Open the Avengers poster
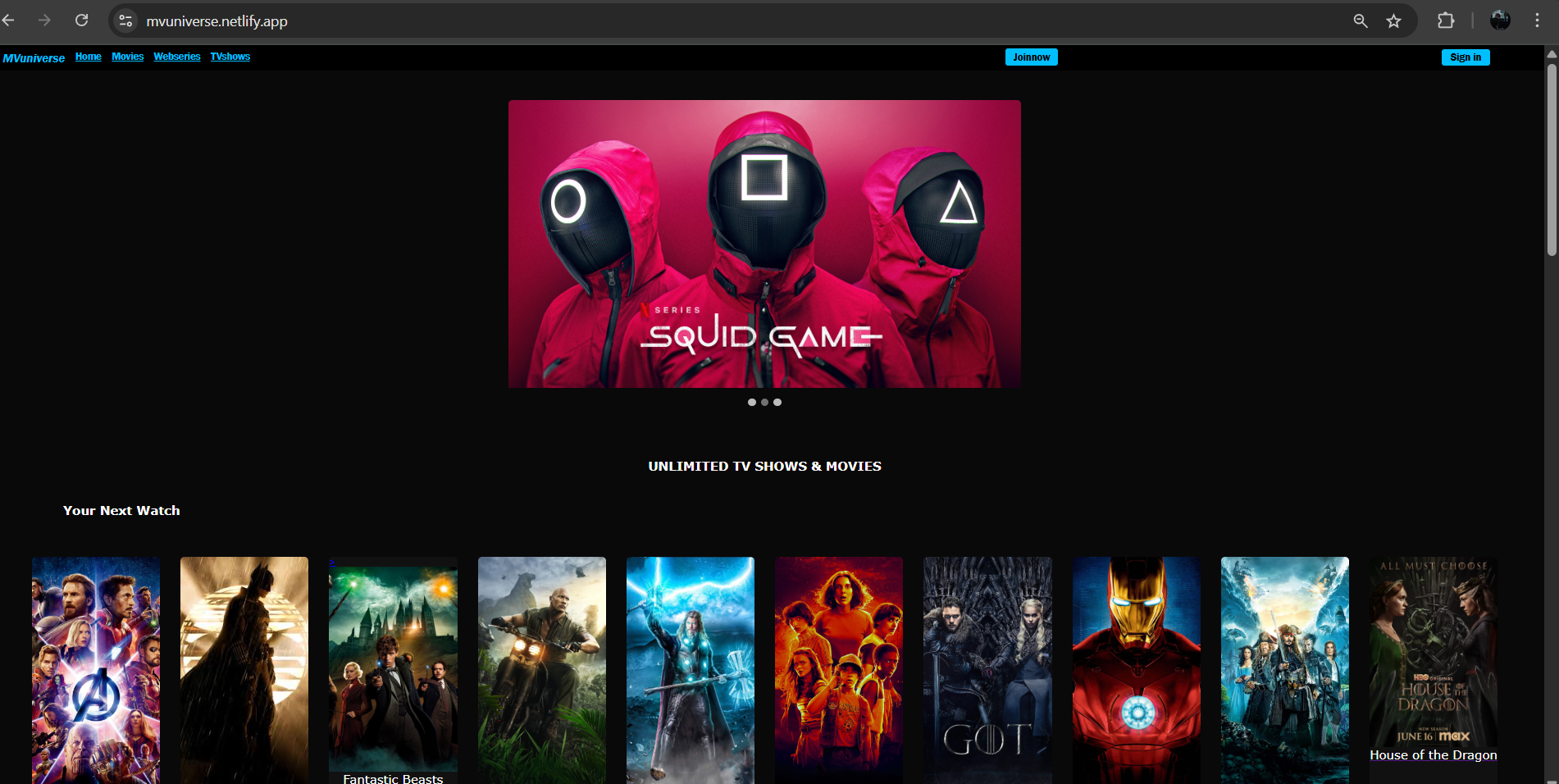This screenshot has width=1559, height=784. [x=96, y=671]
